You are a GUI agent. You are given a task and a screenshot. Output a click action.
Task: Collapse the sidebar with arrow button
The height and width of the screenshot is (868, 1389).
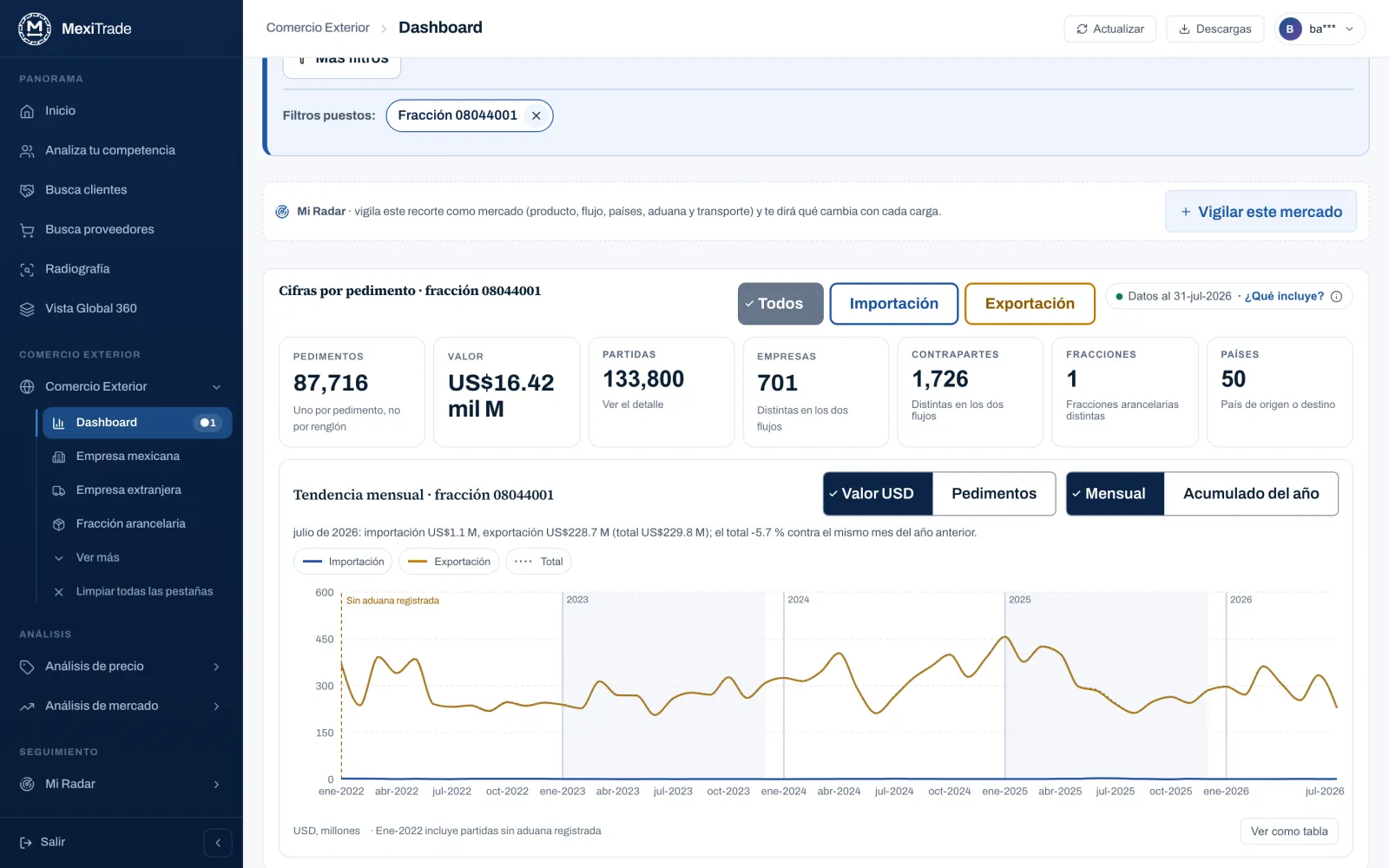[218, 843]
